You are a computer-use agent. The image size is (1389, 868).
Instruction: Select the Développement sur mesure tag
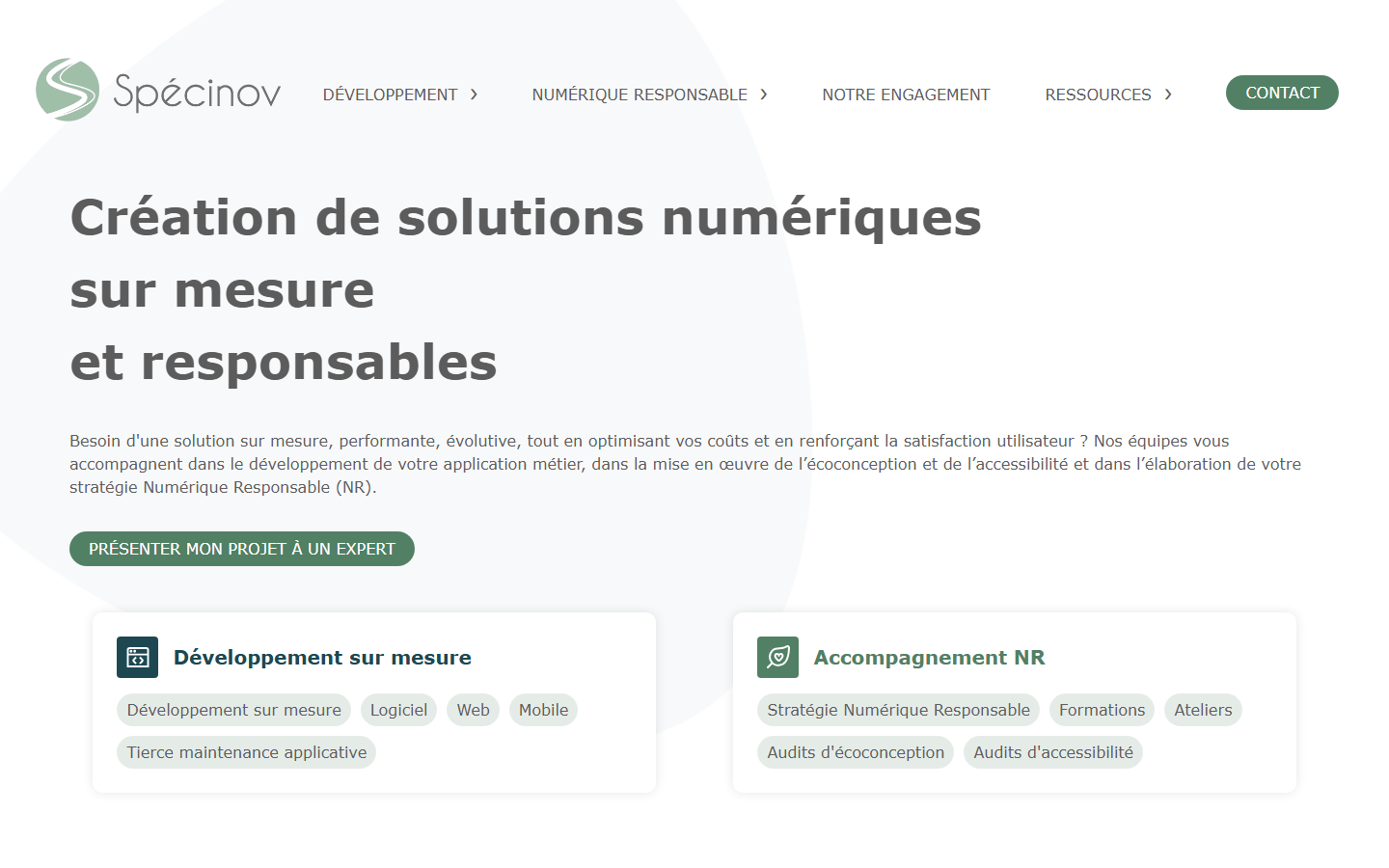click(x=234, y=710)
